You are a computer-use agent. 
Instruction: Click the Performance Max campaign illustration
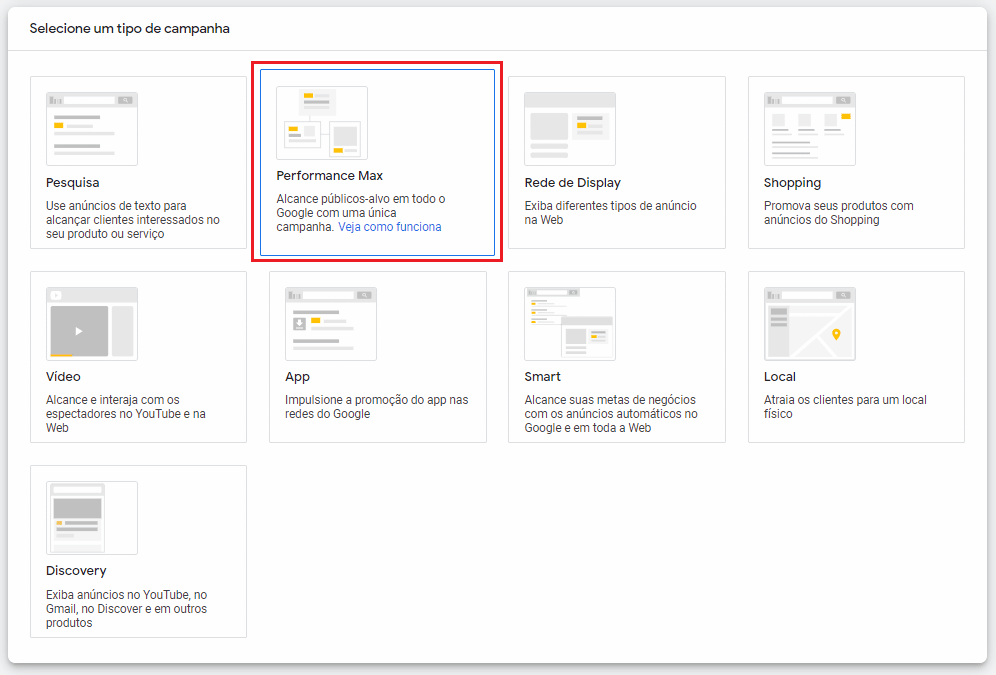(x=321, y=123)
